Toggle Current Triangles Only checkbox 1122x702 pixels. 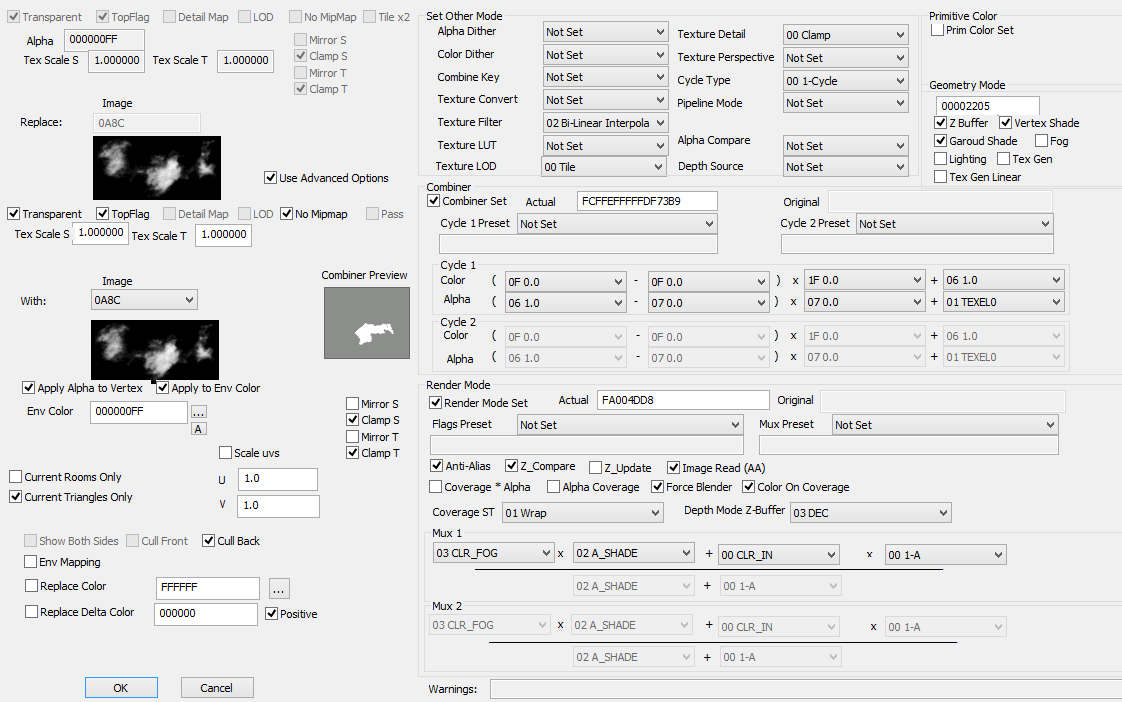tap(16, 497)
